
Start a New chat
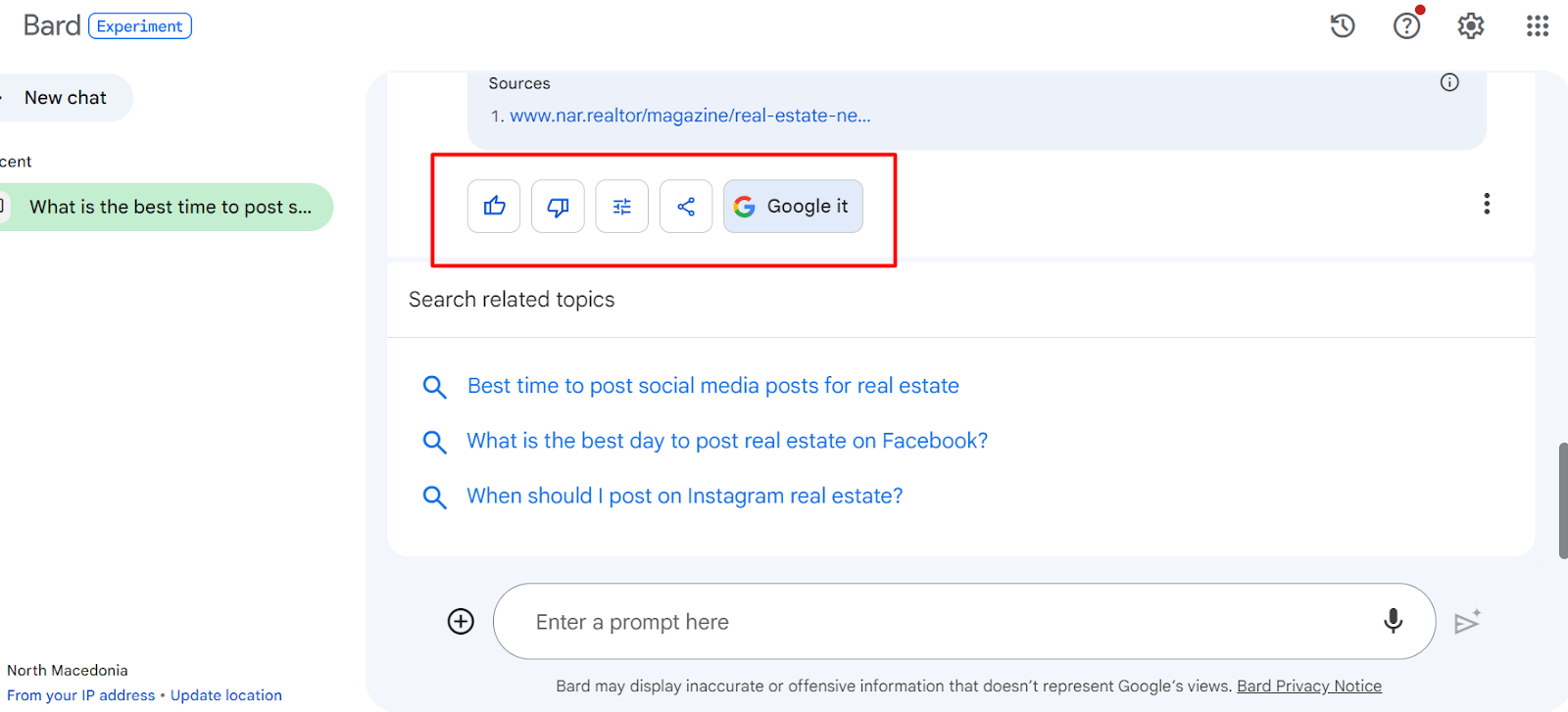point(65,98)
